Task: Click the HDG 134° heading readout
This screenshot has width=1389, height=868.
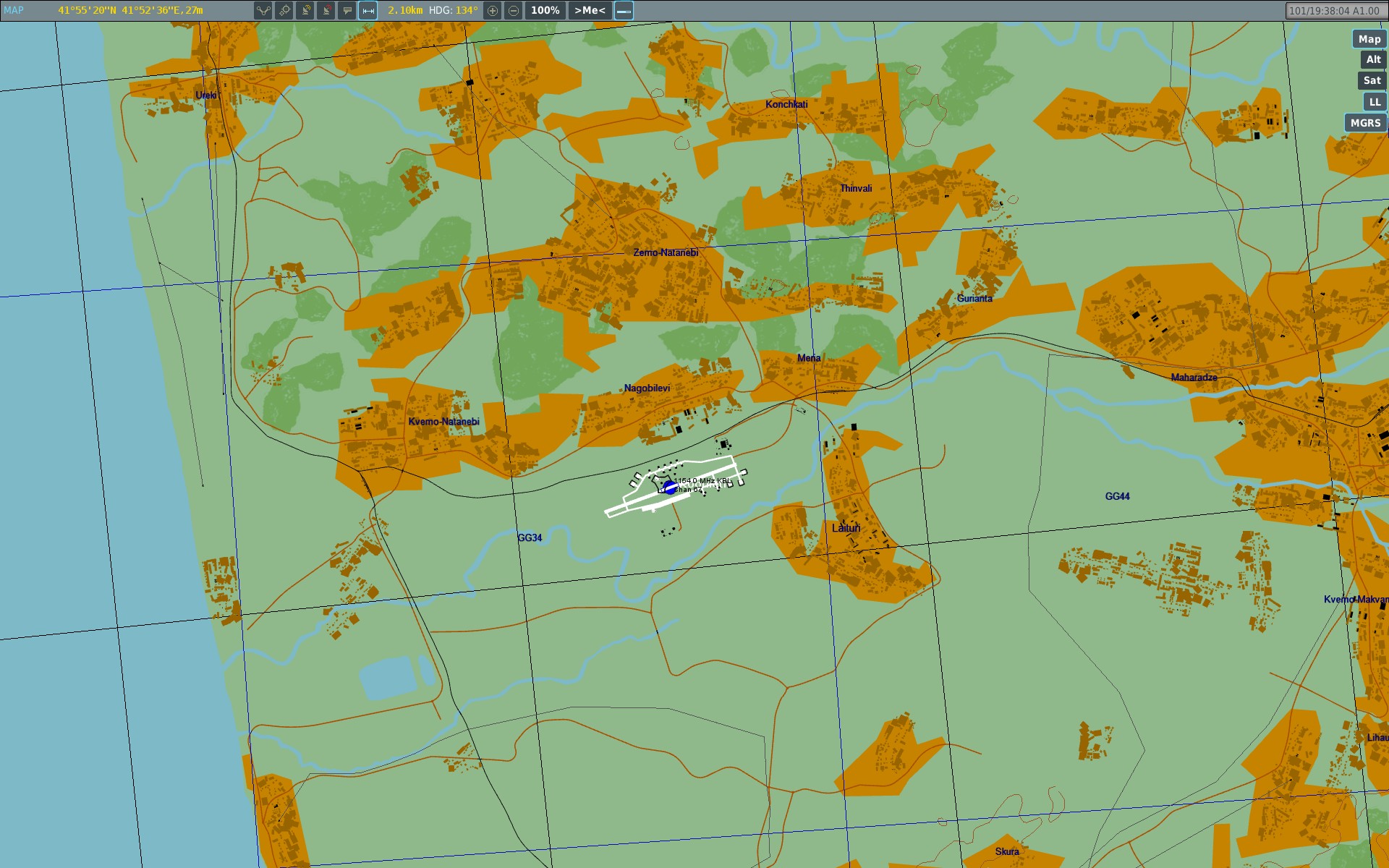Action: pos(454,10)
